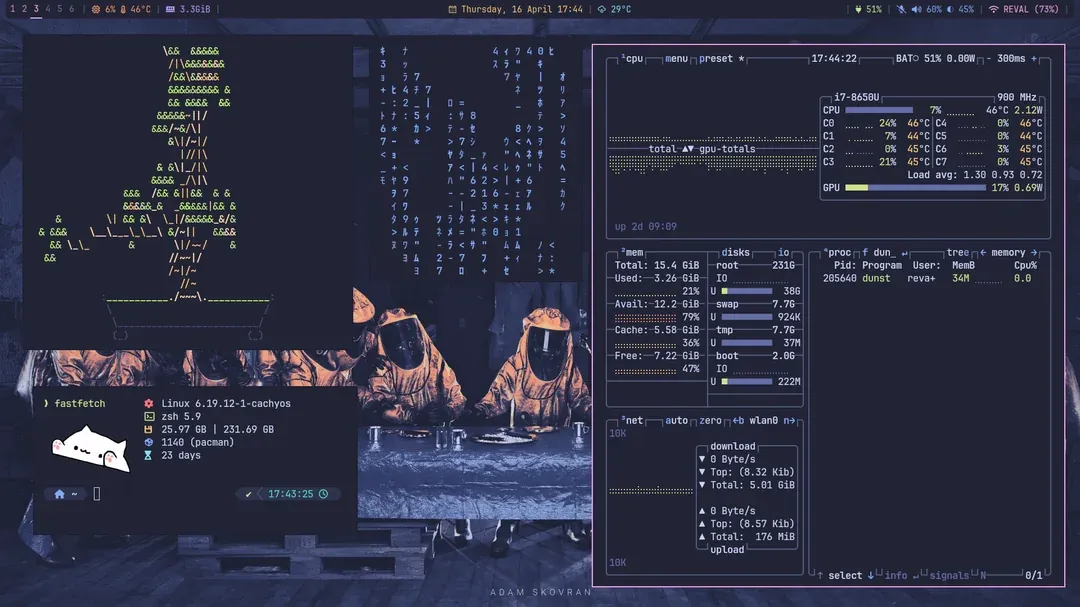Click the brightness icon at 45%
This screenshot has height=607, width=1080.
pyautogui.click(x=951, y=10)
